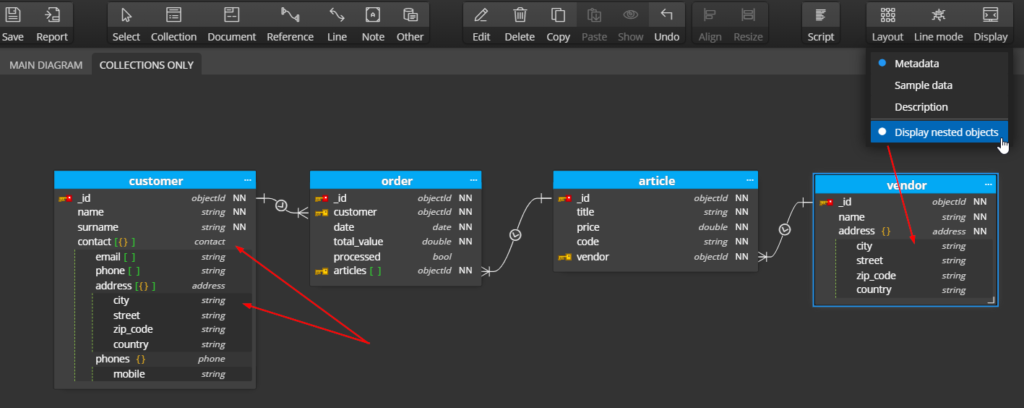Choose the Collection tool

(174, 14)
